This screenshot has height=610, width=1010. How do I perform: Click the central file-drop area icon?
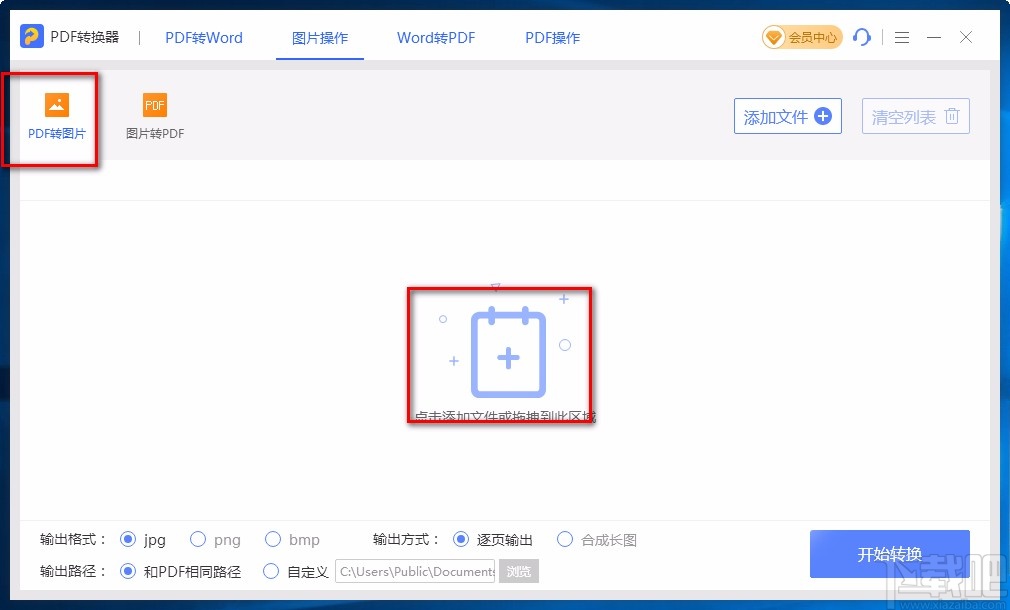pyautogui.click(x=506, y=355)
